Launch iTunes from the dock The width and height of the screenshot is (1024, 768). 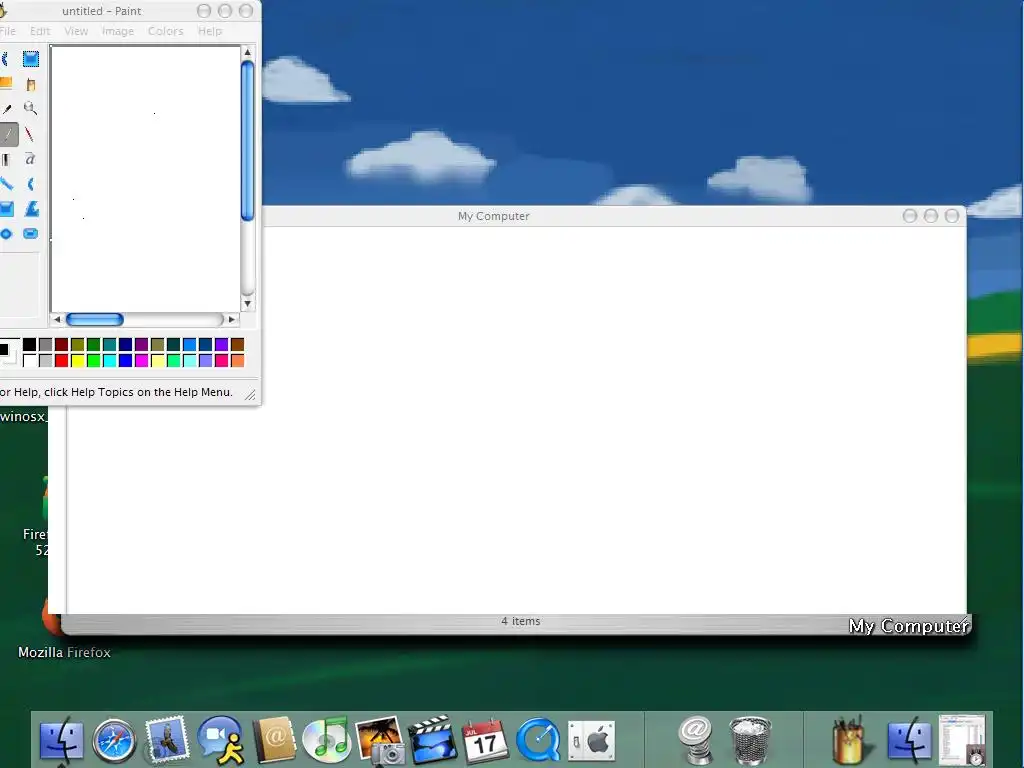[327, 740]
